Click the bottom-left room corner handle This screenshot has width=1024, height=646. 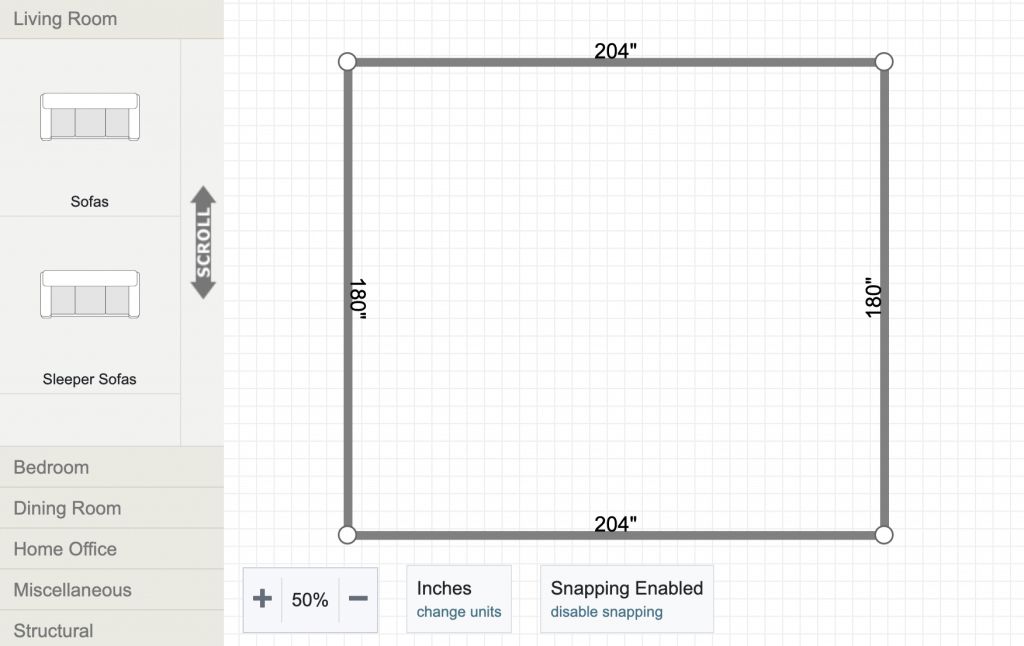pos(347,535)
